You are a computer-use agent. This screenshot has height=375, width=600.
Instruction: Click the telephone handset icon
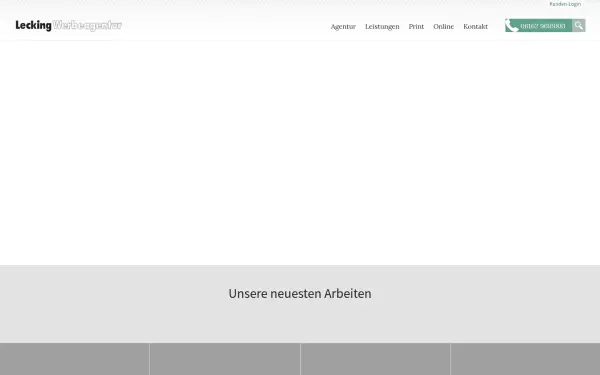(511, 26)
